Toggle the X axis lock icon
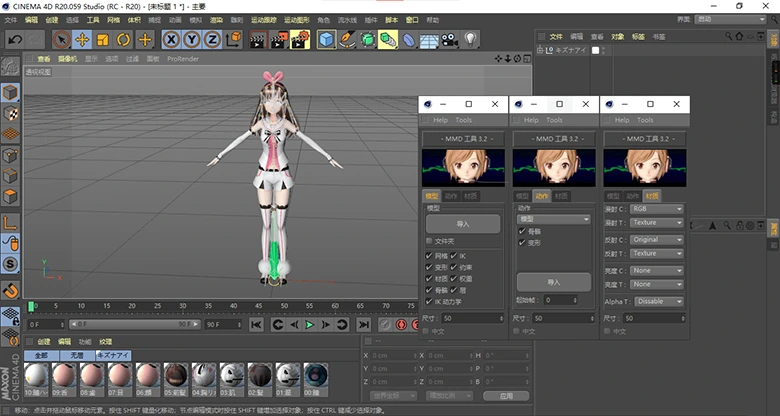 [x=171, y=39]
